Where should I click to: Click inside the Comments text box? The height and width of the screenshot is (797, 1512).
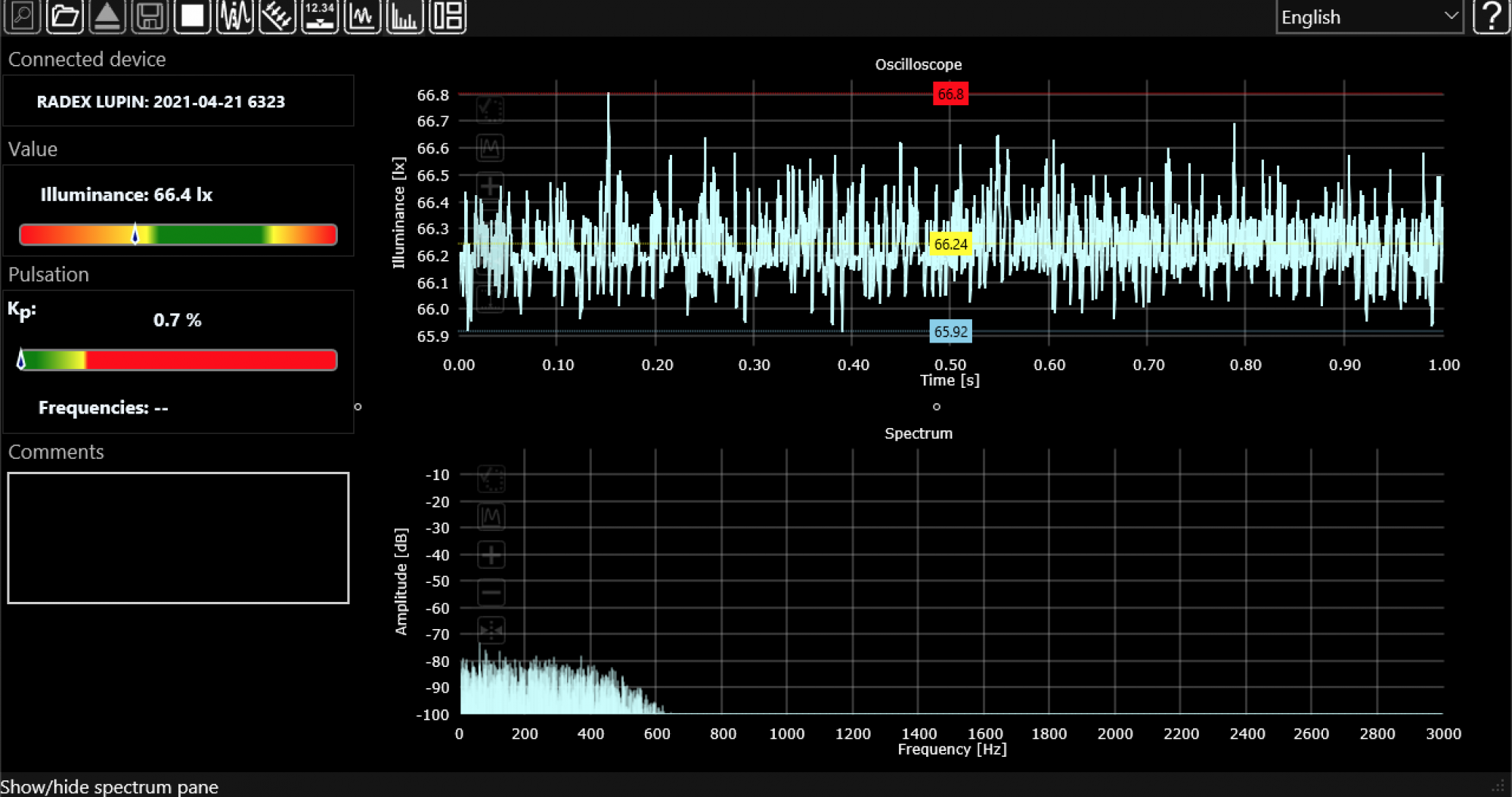point(178,538)
